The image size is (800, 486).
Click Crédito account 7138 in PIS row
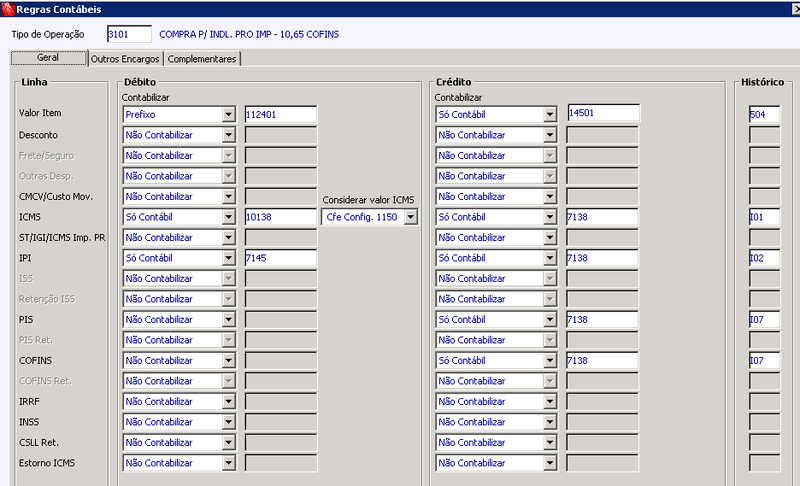[x=602, y=320]
